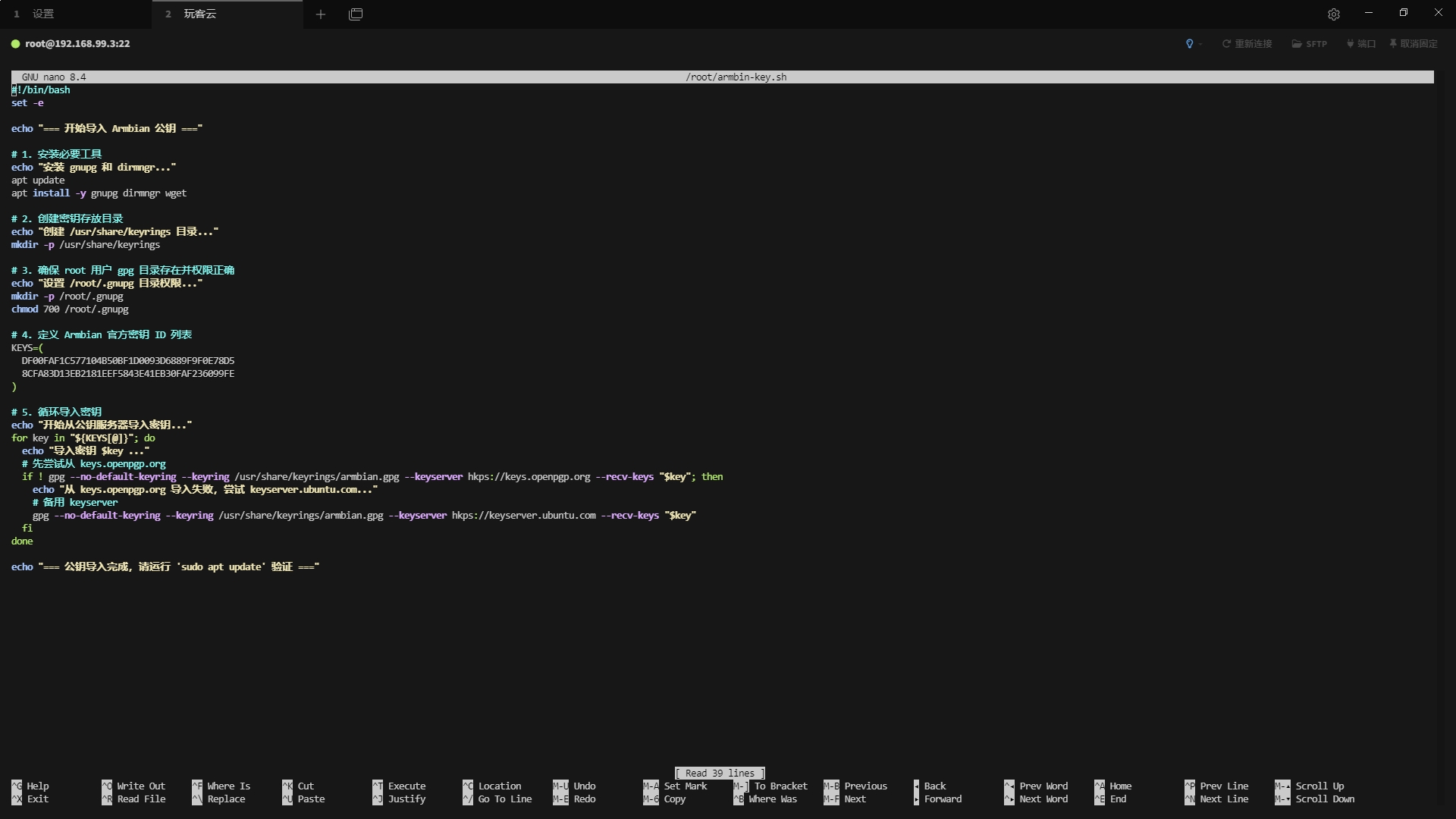Image resolution: width=1456 pixels, height=819 pixels.
Task: Click the 重新连接 reconnect button
Action: point(1247,44)
